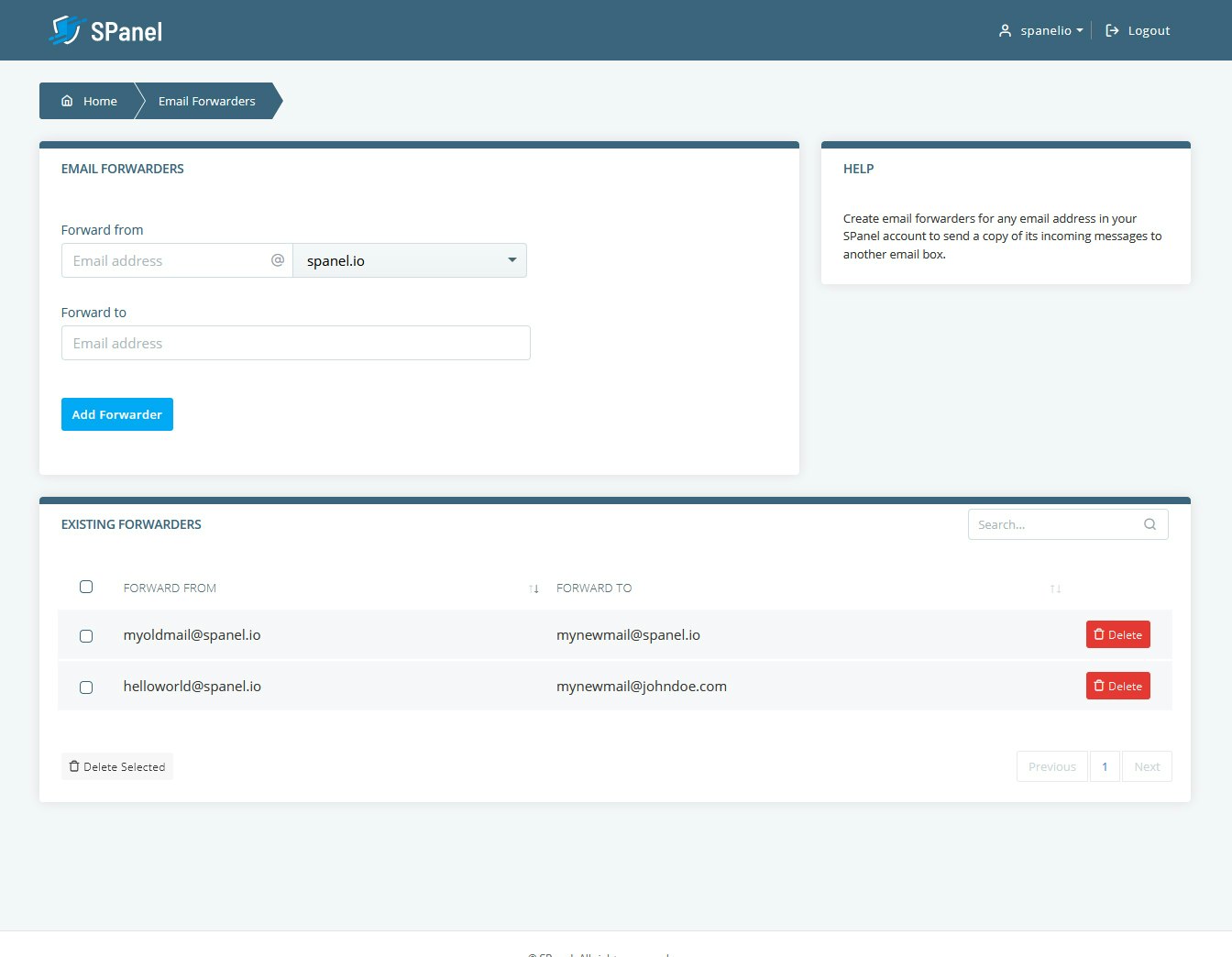Click the sort icon on Forward From column

[534, 588]
